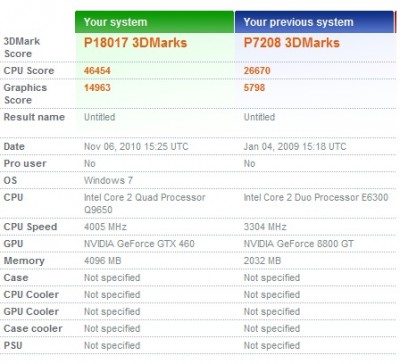The image size is (400, 364).
Task: Click the green "Your system" column header
Action: (x=155, y=22)
